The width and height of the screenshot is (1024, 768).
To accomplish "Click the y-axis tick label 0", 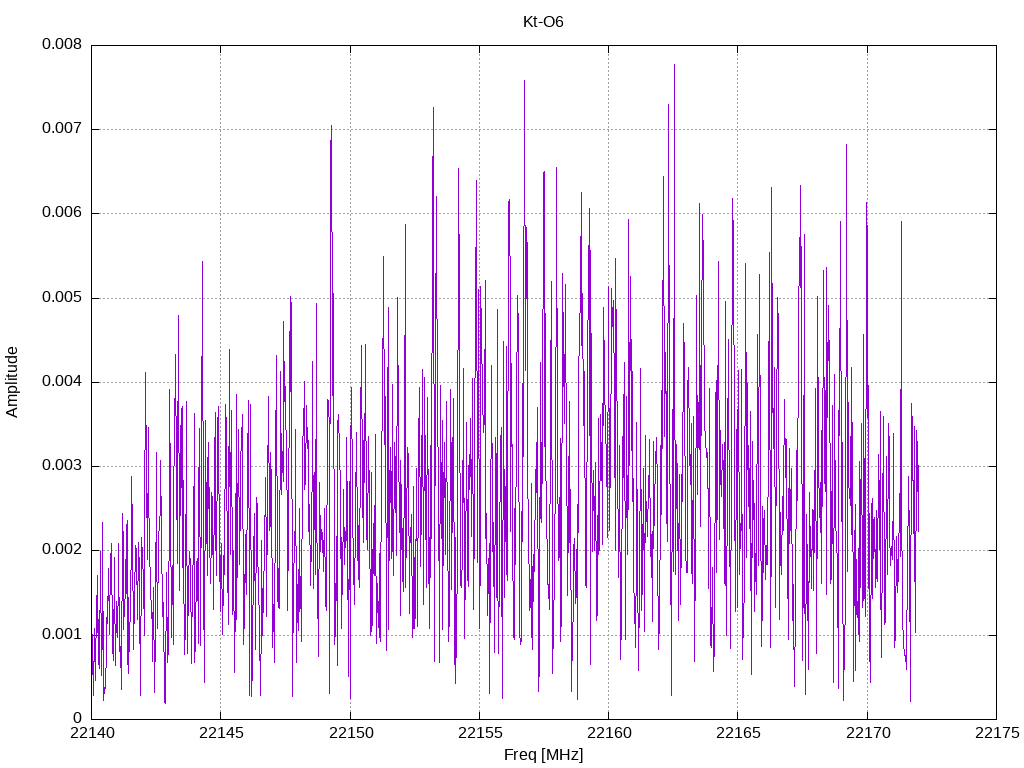I will pos(78,718).
